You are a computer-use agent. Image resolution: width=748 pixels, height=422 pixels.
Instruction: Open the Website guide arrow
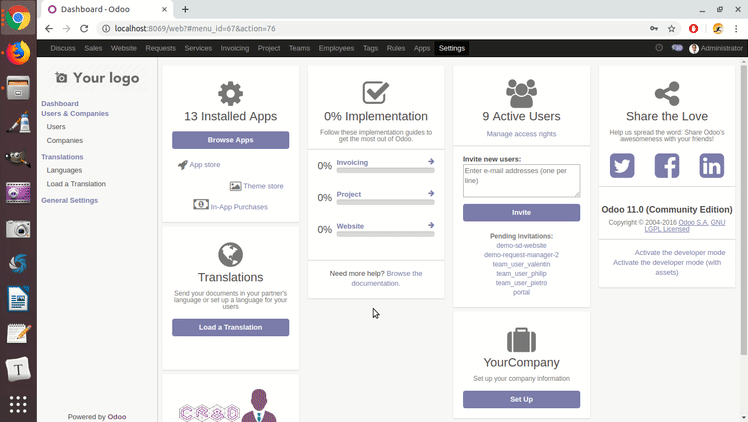point(431,225)
